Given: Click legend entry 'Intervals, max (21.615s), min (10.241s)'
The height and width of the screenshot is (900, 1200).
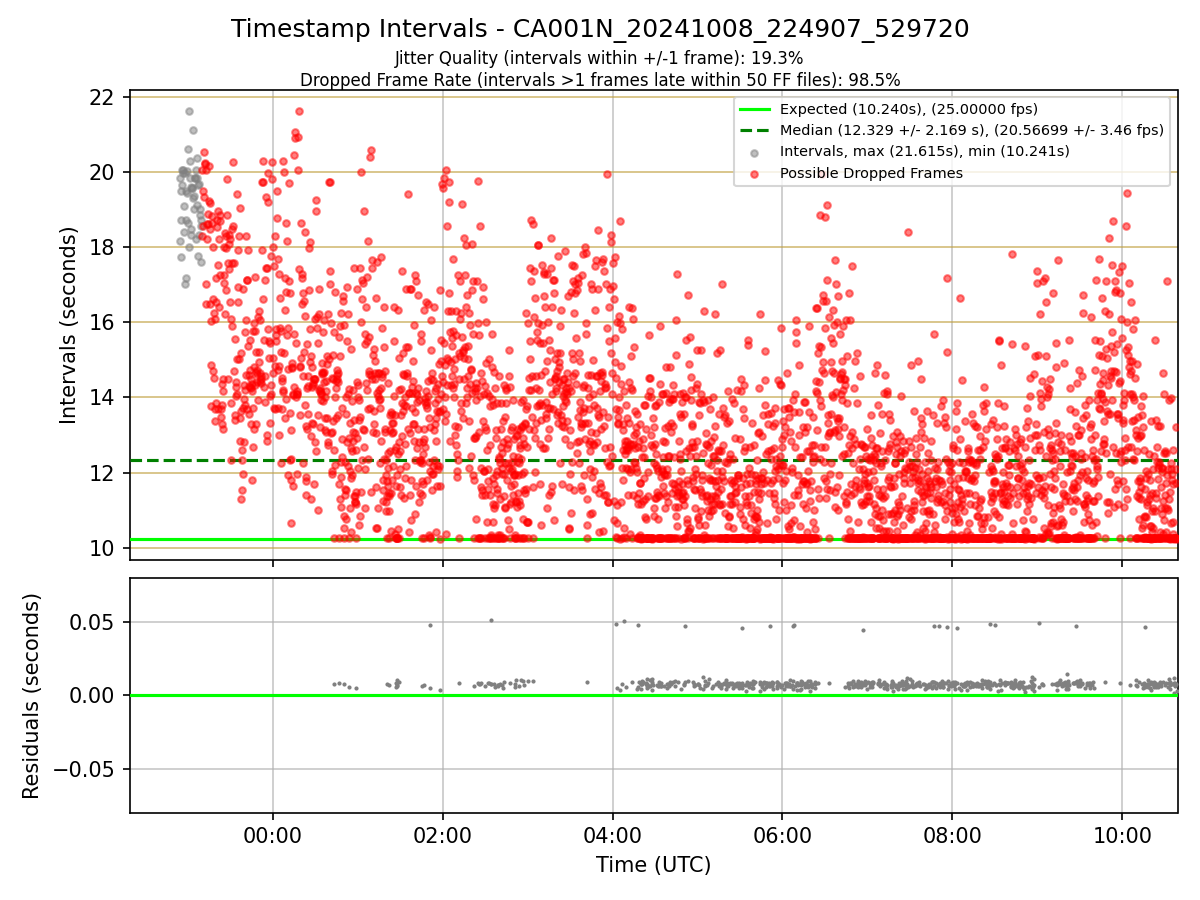Looking at the screenshot, I should pyautogui.click(x=924, y=151).
